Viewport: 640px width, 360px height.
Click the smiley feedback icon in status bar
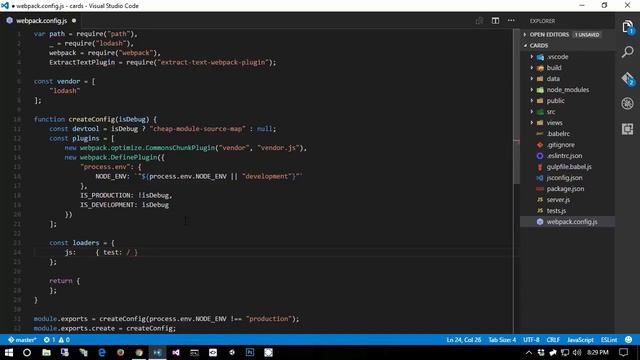coord(629,340)
